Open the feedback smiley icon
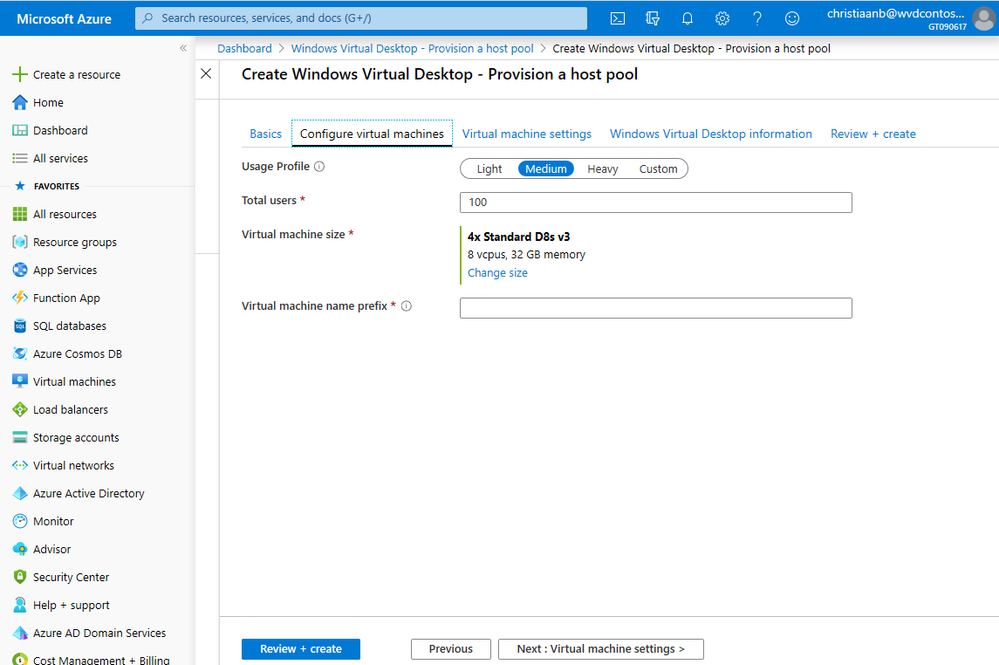Screen dimensions: 999x665 (x=792, y=18)
